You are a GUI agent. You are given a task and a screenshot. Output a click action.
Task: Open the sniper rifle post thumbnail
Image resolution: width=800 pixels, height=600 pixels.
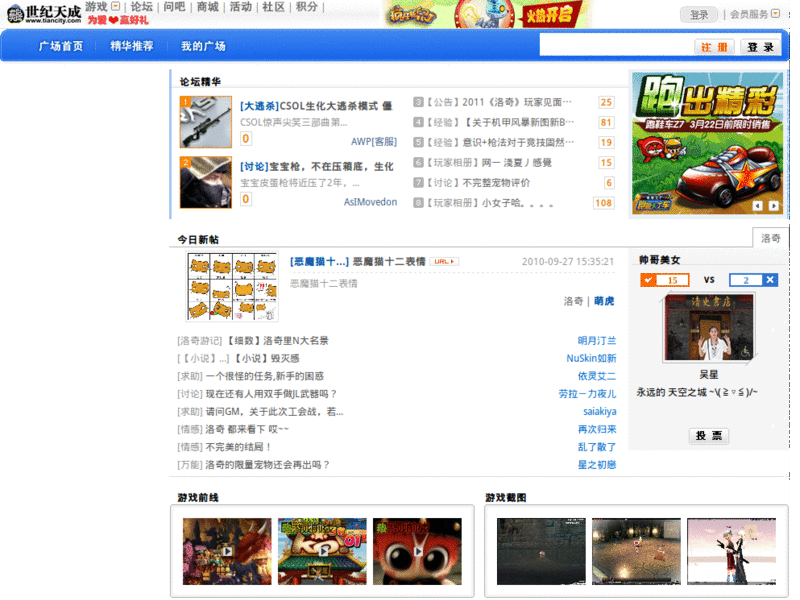point(206,122)
